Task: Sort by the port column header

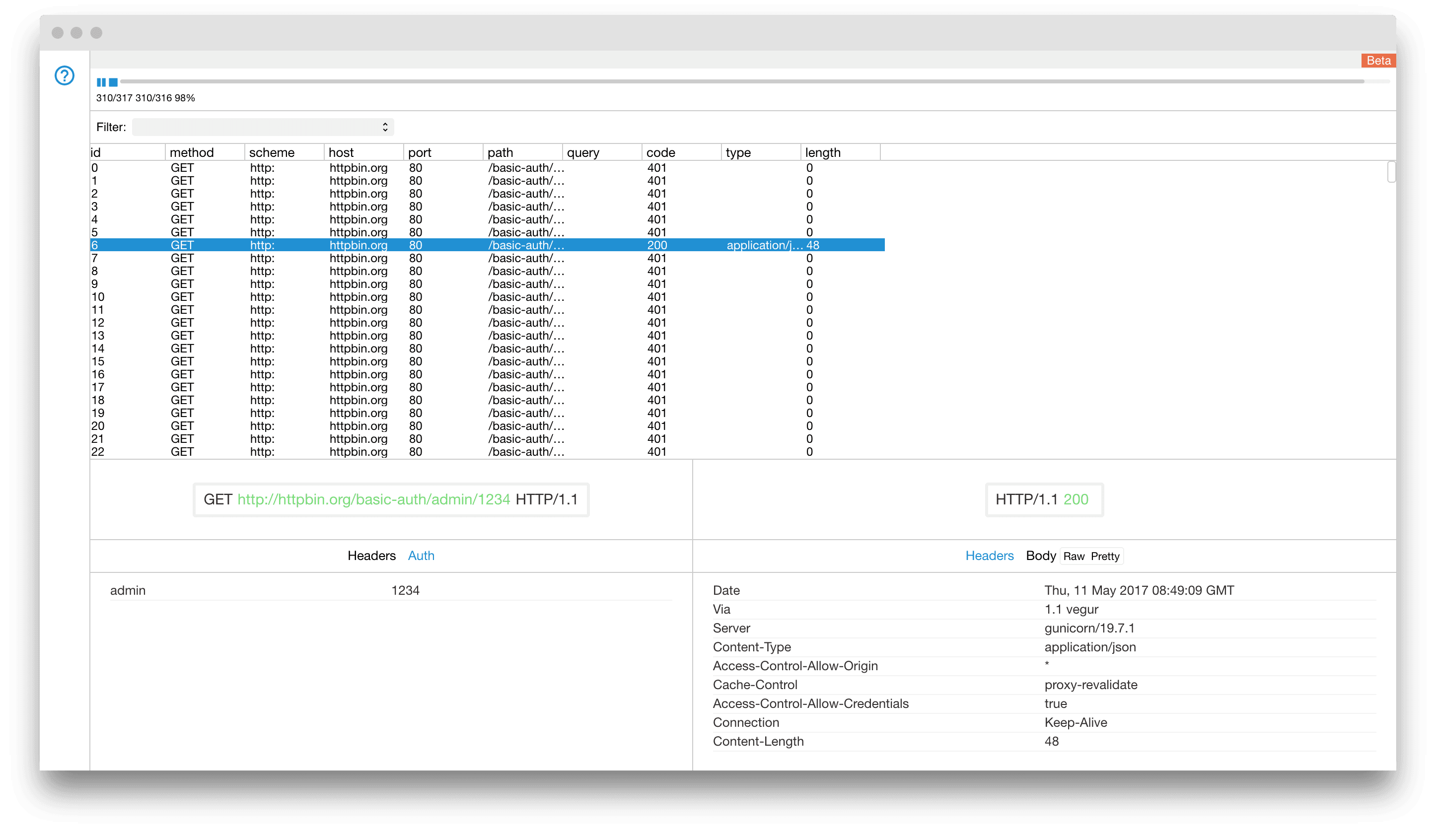Action: (x=443, y=152)
